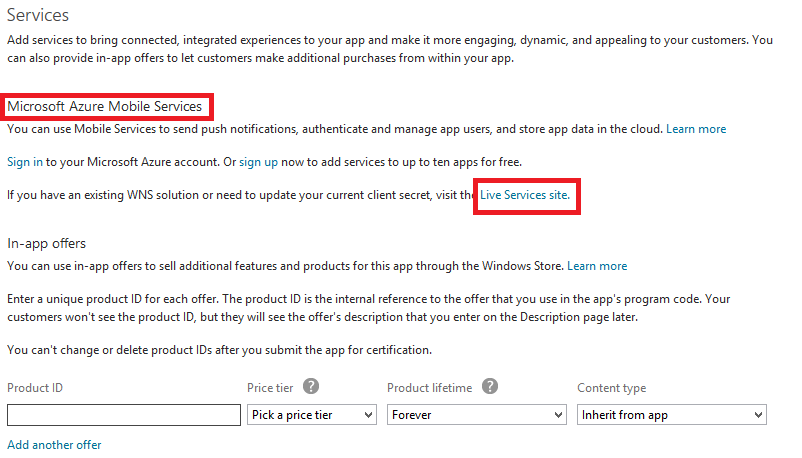Select text 'You can't change or delete product IDs'

110,350
